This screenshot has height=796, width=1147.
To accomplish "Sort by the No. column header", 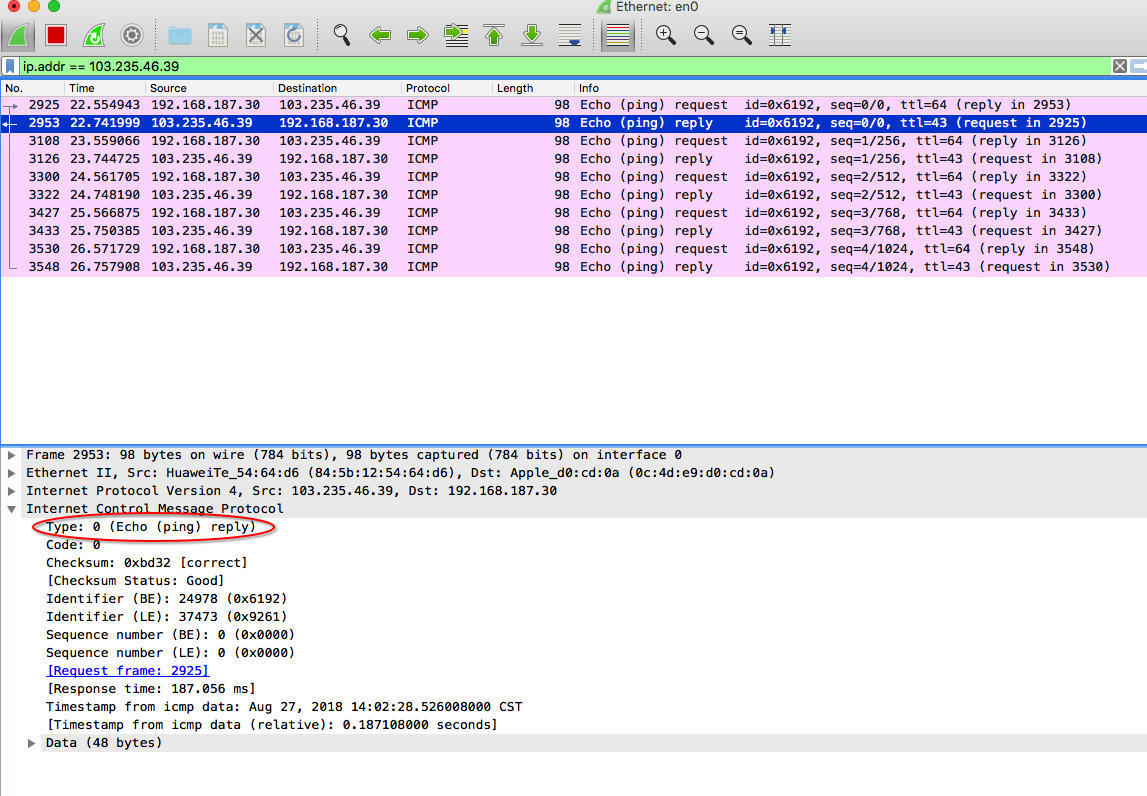I will coord(33,88).
